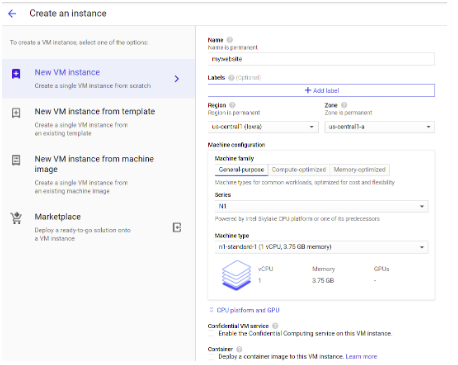Open the help icon next to Container
This screenshot has width=458, height=365.
pos(239,349)
